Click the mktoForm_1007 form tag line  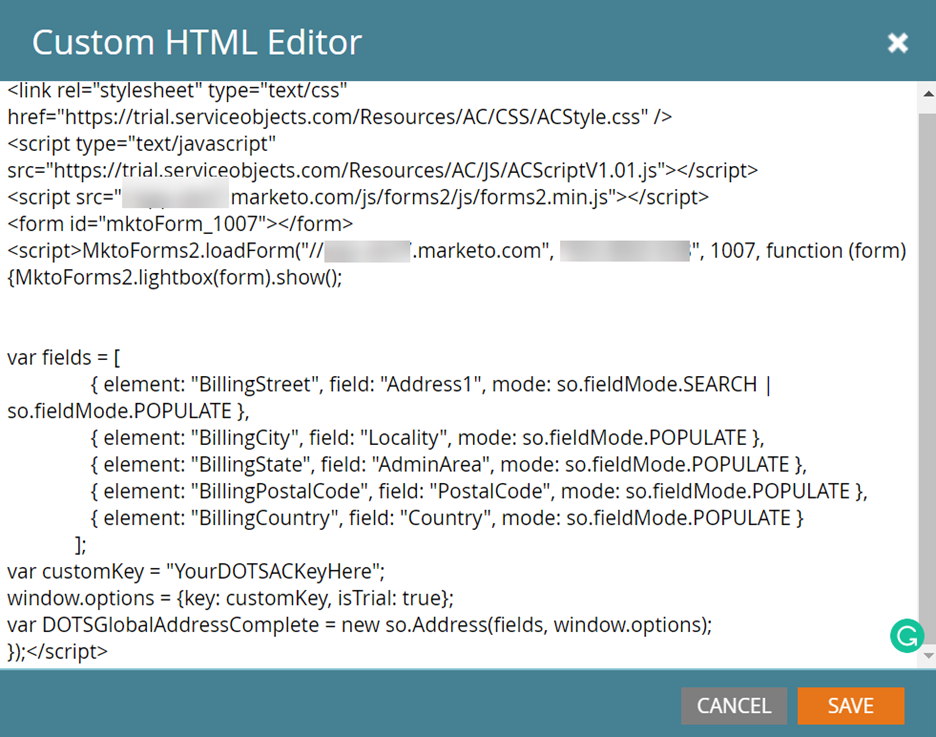point(180,224)
